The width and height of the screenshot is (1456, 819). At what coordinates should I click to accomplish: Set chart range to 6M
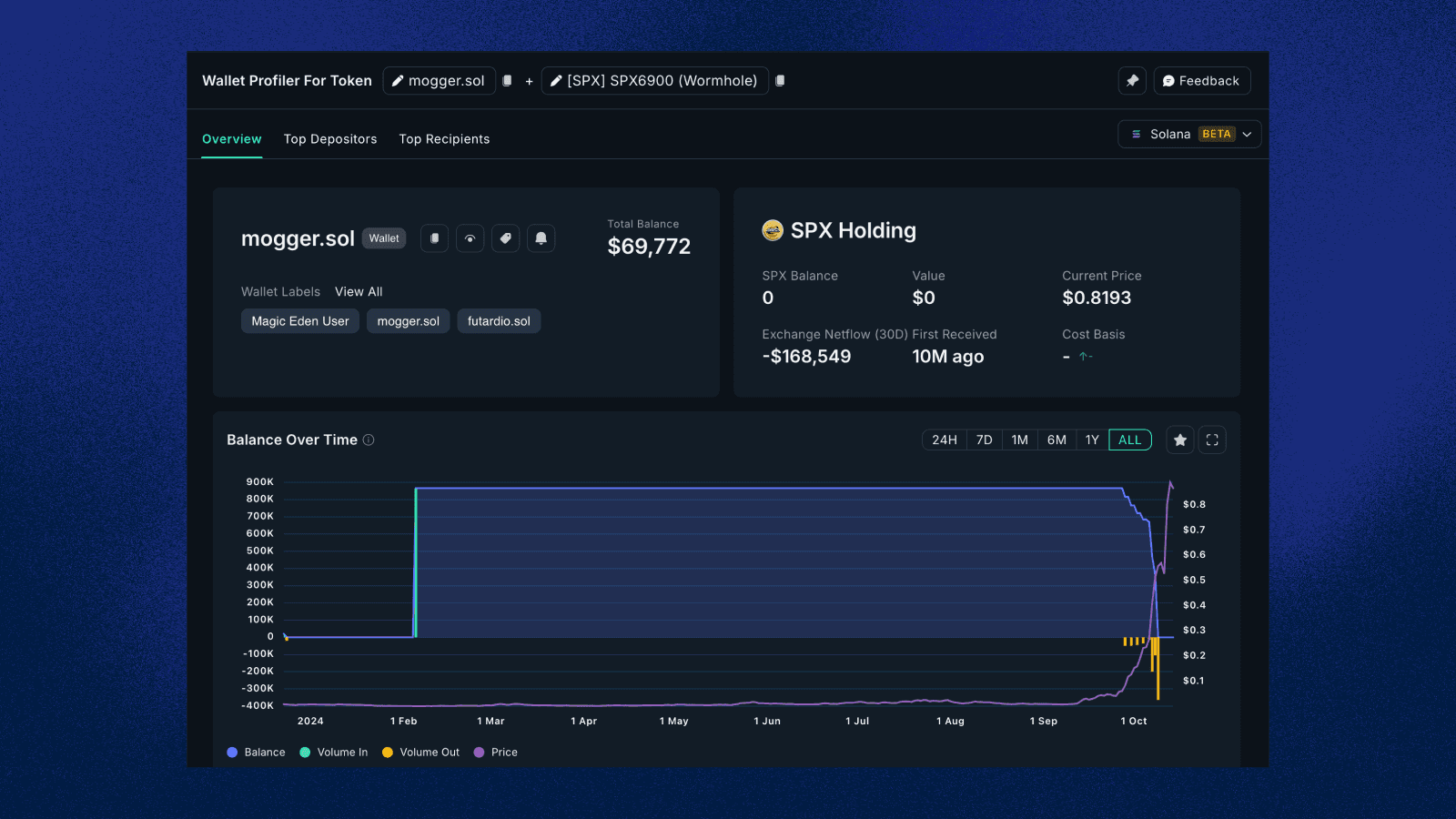point(1057,440)
